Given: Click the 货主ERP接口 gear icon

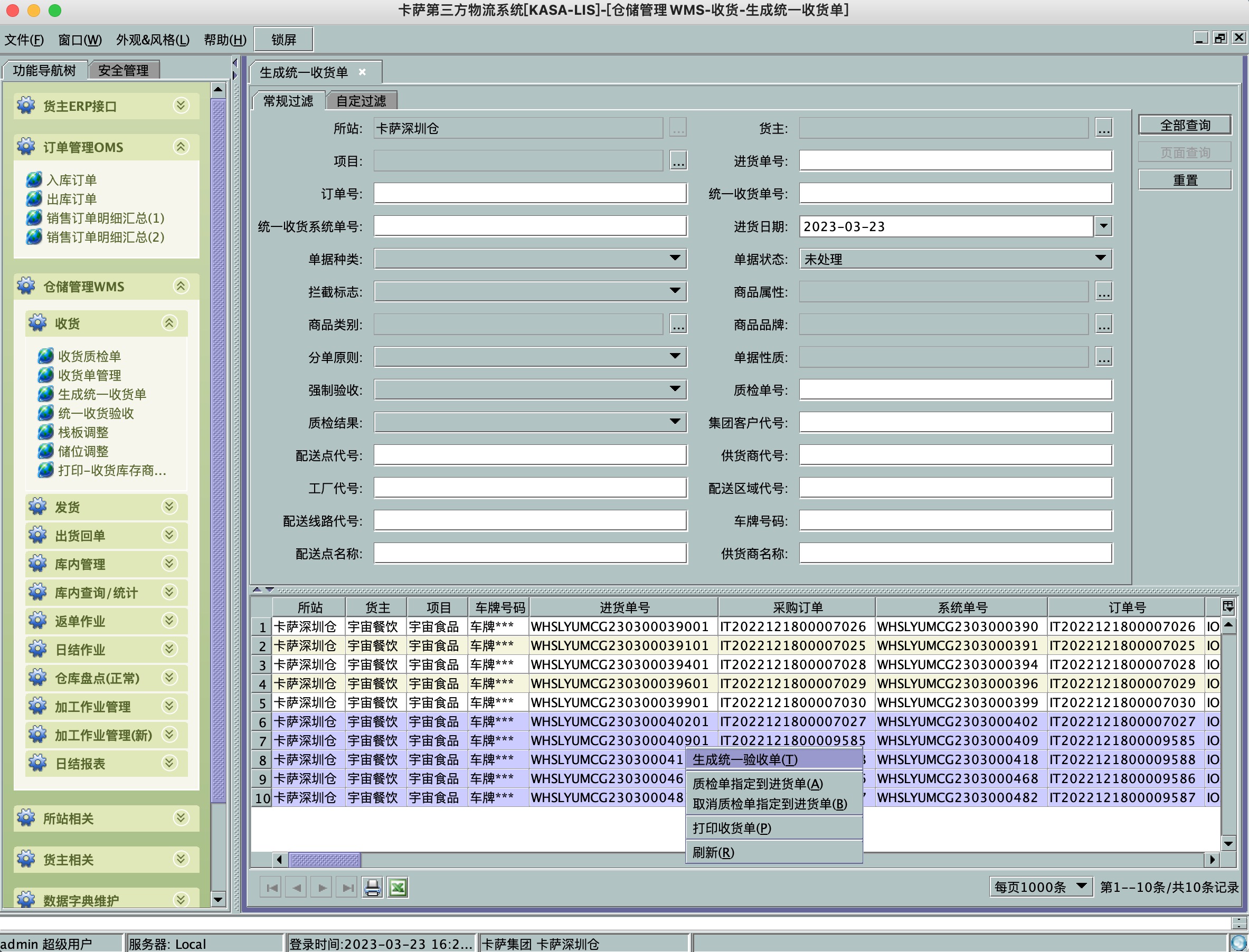Looking at the screenshot, I should click(x=26, y=106).
